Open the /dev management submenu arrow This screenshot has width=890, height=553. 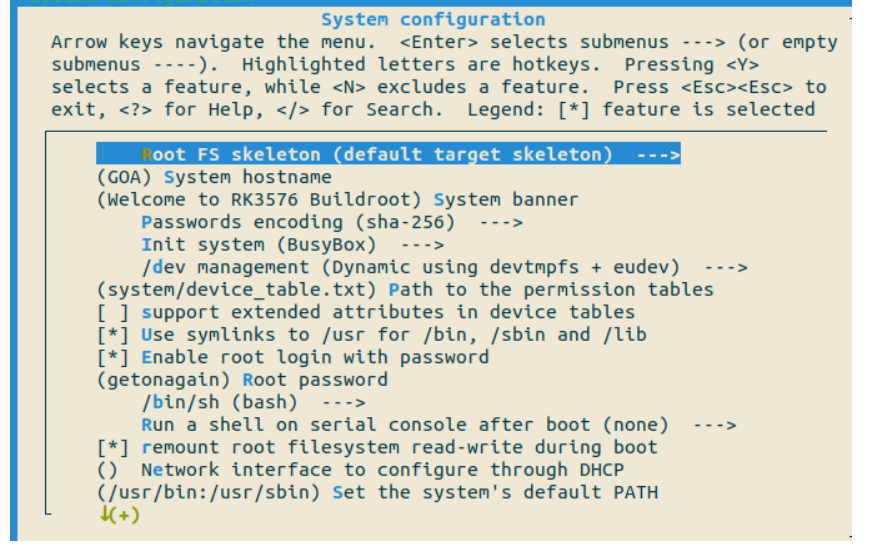tap(726, 267)
